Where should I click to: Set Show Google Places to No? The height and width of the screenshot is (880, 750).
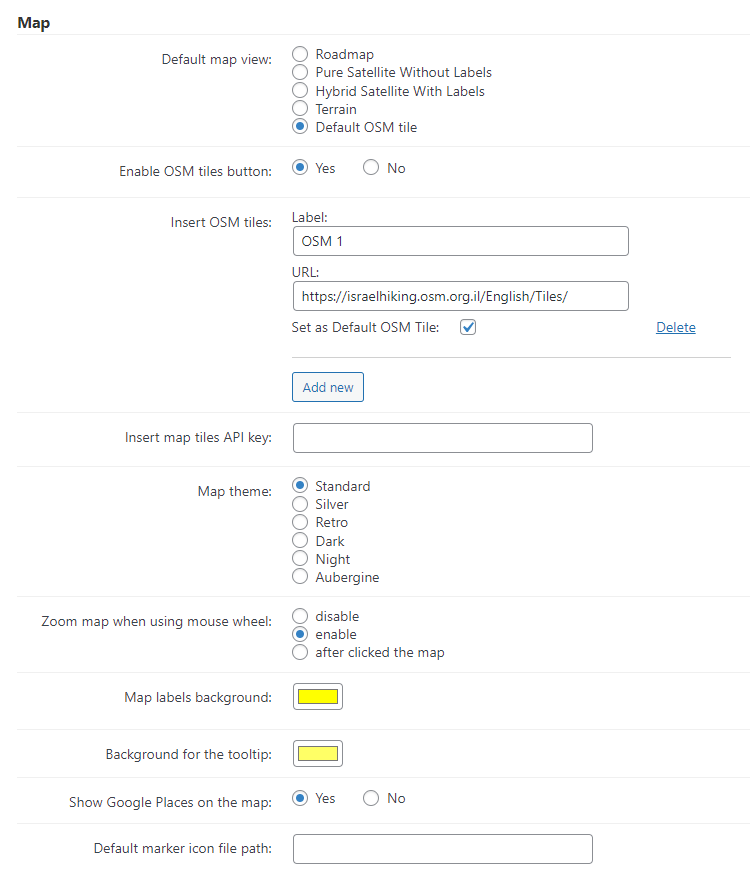(371, 798)
